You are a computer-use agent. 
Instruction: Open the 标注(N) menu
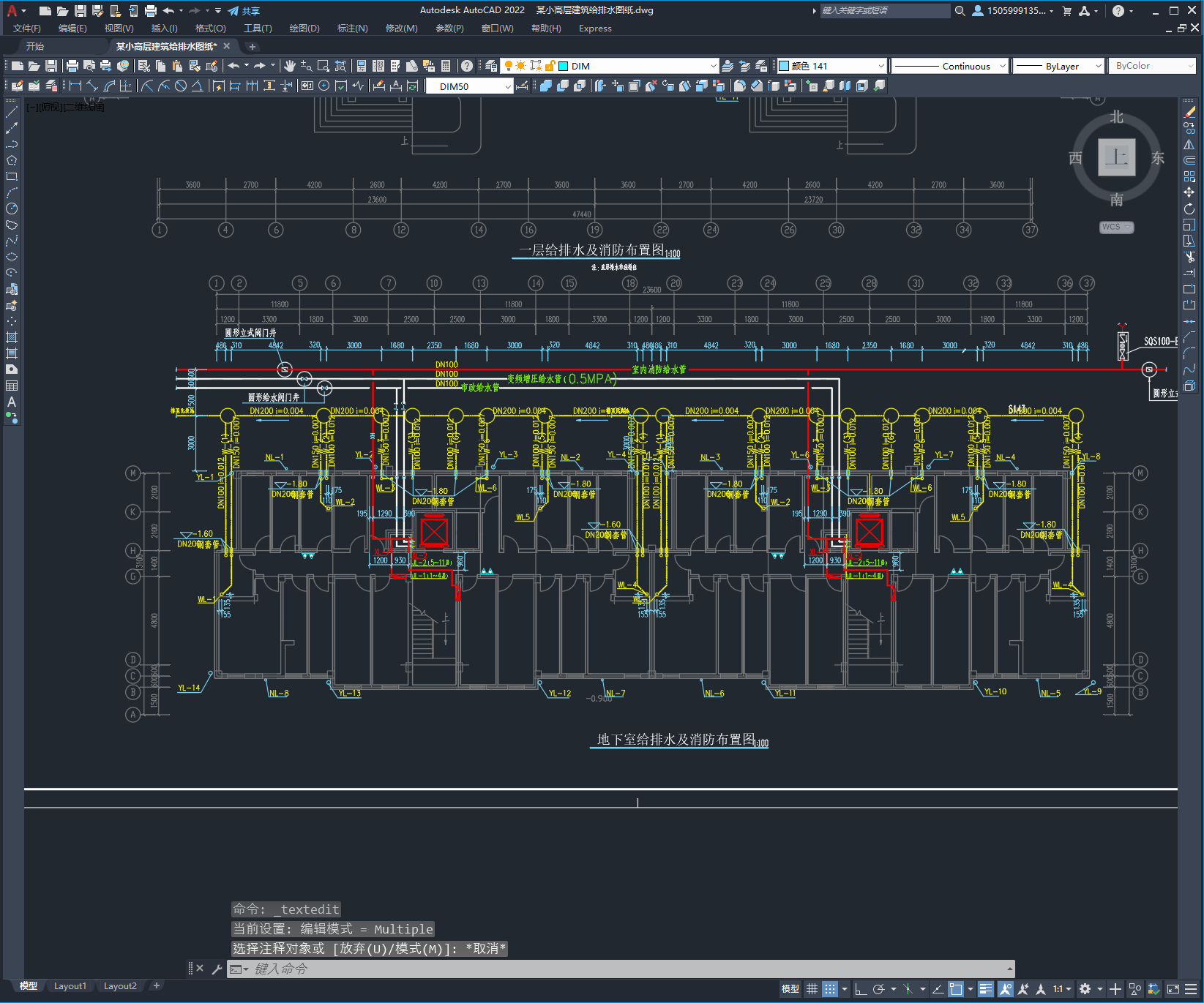tap(352, 29)
